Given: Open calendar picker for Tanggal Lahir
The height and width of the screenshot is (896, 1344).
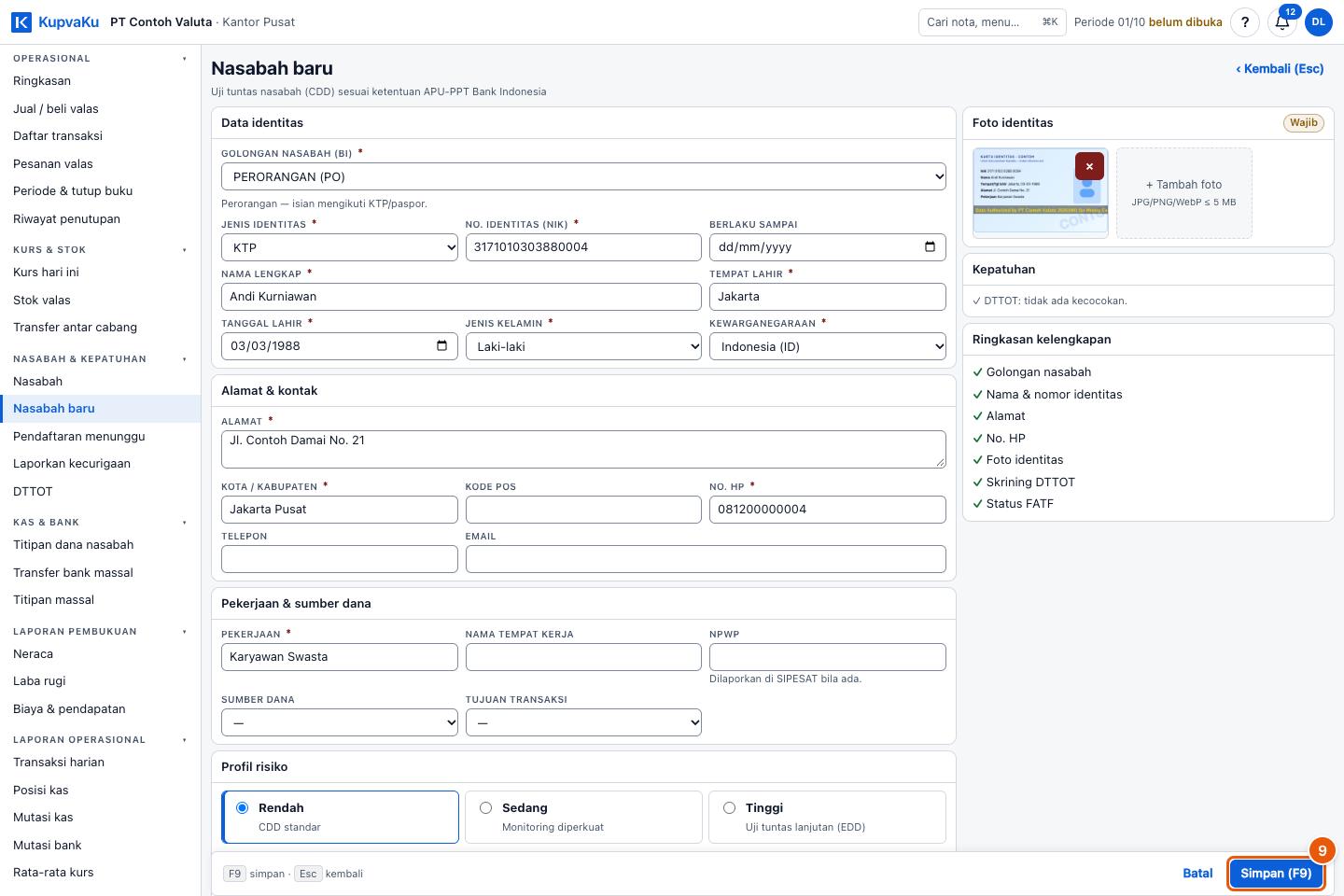Looking at the screenshot, I should [441, 346].
